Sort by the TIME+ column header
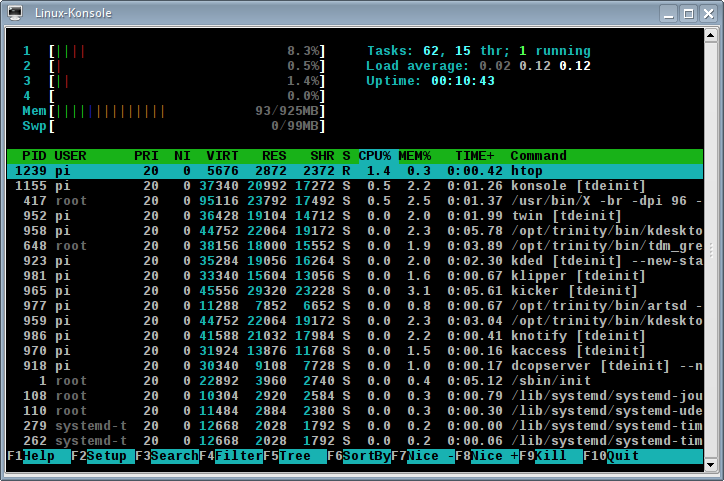This screenshot has height=481, width=724. click(475, 156)
